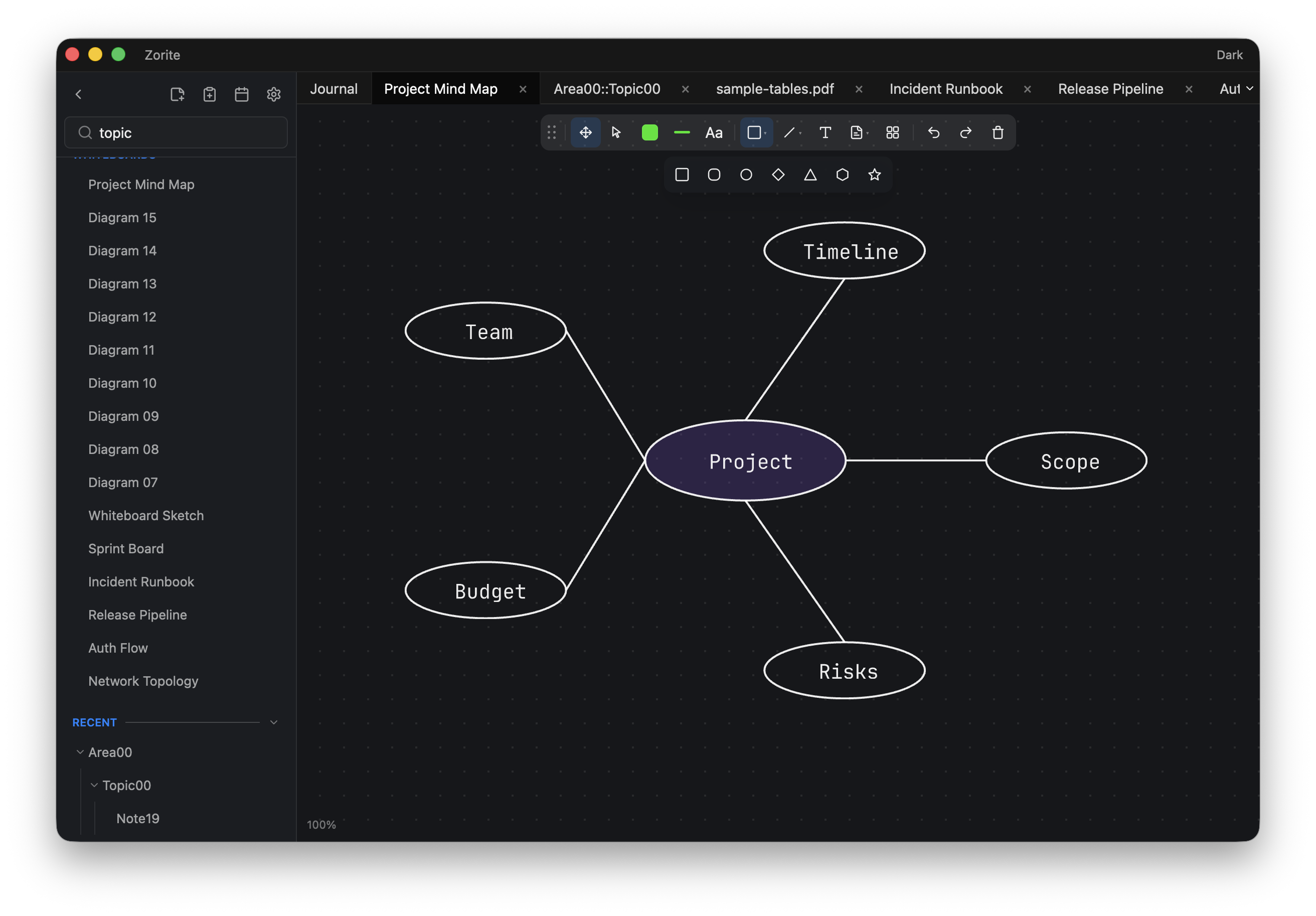Open Diagram 15 in sidebar
The image size is (1316, 916).
pyautogui.click(x=122, y=217)
